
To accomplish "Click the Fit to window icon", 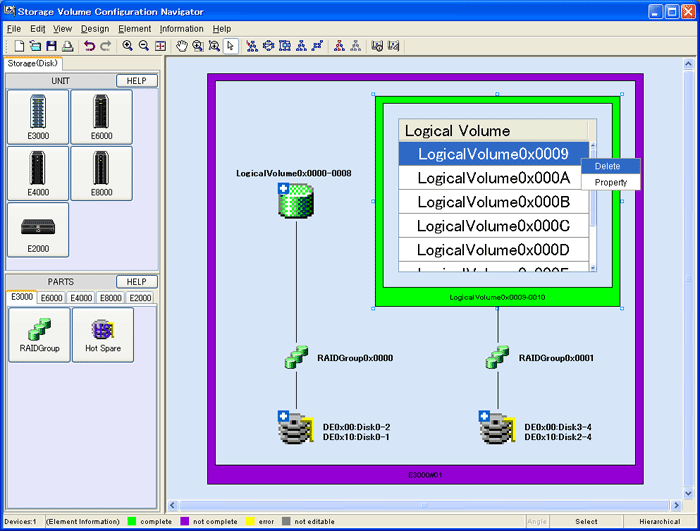I will point(160,46).
